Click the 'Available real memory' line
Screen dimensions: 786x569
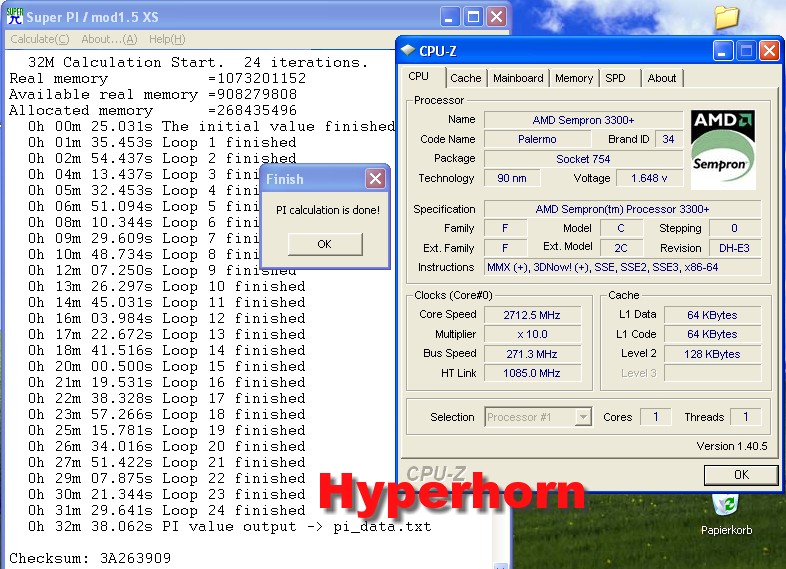153,94
